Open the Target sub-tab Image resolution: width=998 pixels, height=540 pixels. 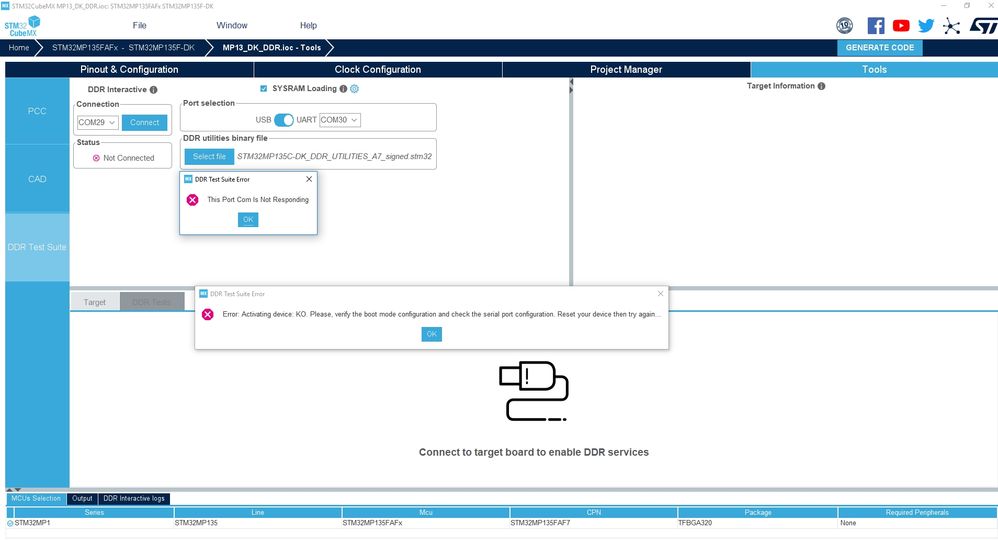click(95, 302)
